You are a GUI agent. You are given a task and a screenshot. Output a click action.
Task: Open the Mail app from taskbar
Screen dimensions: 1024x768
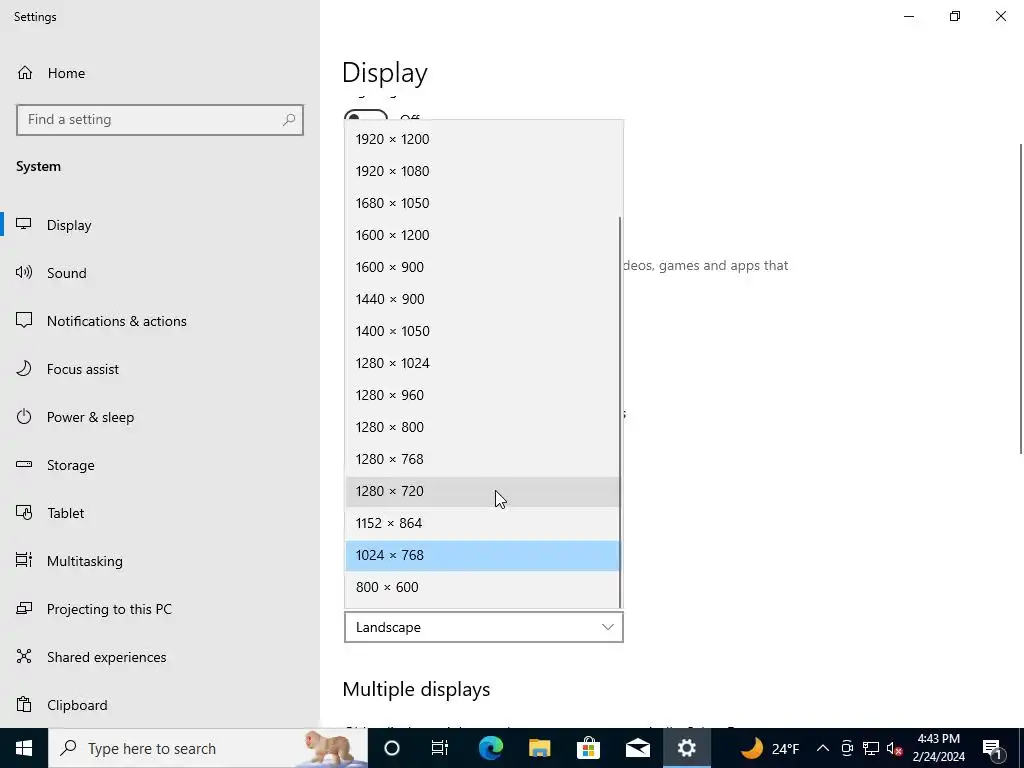click(x=637, y=748)
